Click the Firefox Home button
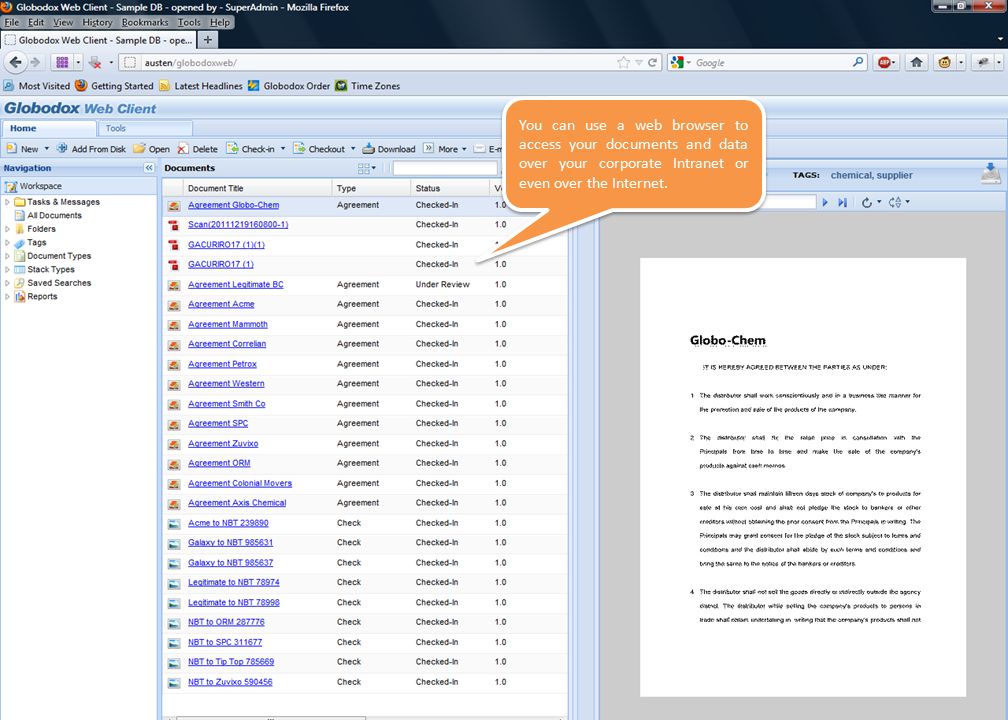The image size is (1008, 720). click(x=916, y=62)
